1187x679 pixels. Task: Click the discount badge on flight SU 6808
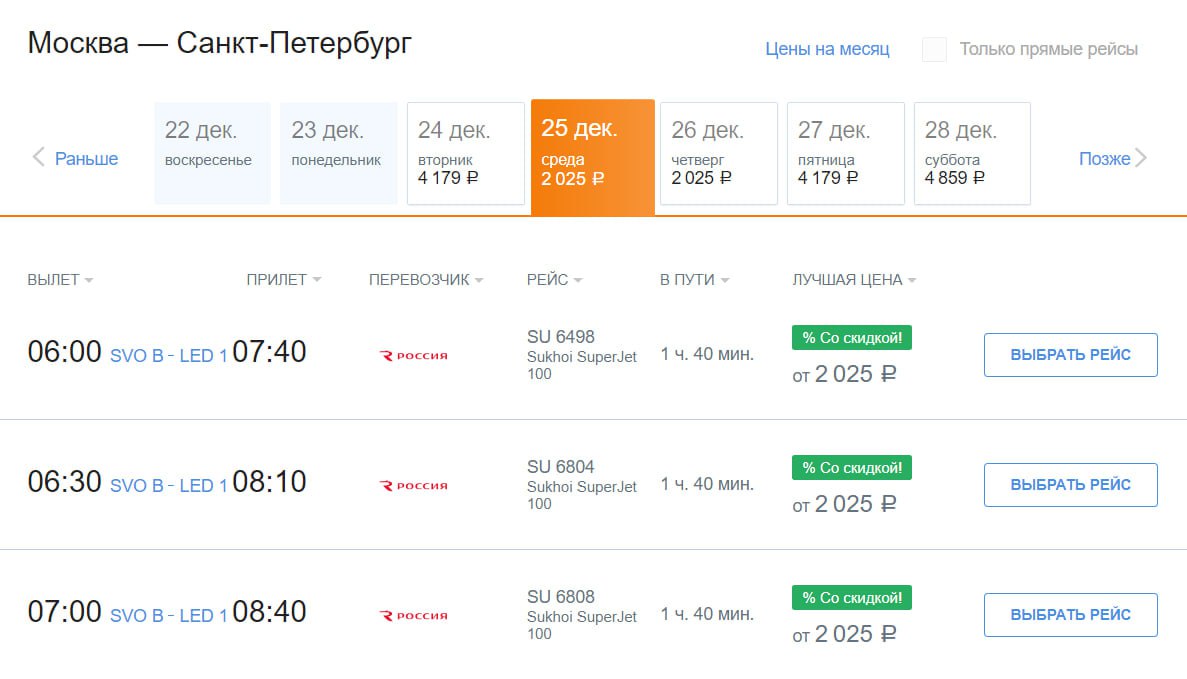click(851, 598)
